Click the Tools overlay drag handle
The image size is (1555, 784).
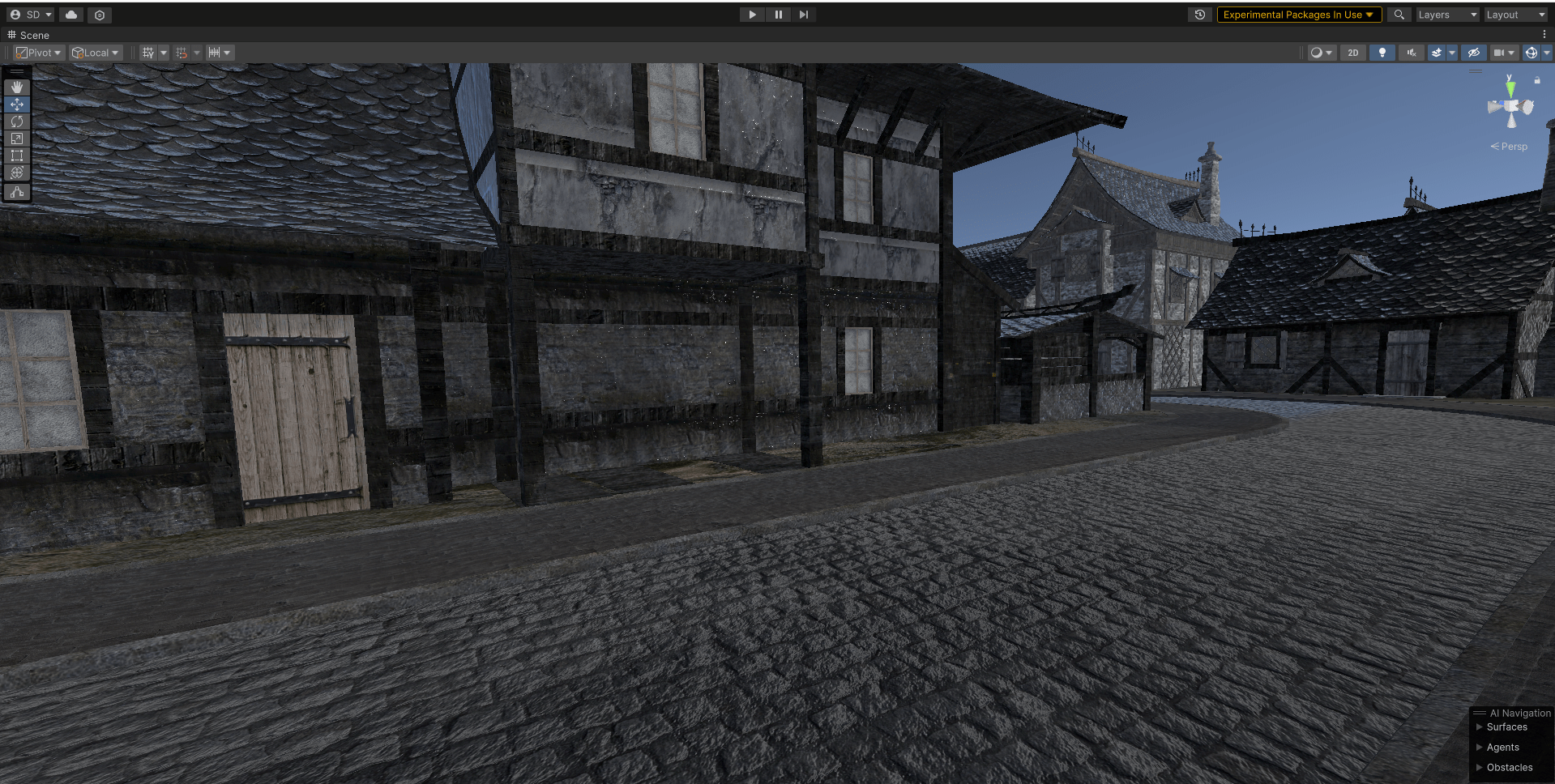click(17, 71)
